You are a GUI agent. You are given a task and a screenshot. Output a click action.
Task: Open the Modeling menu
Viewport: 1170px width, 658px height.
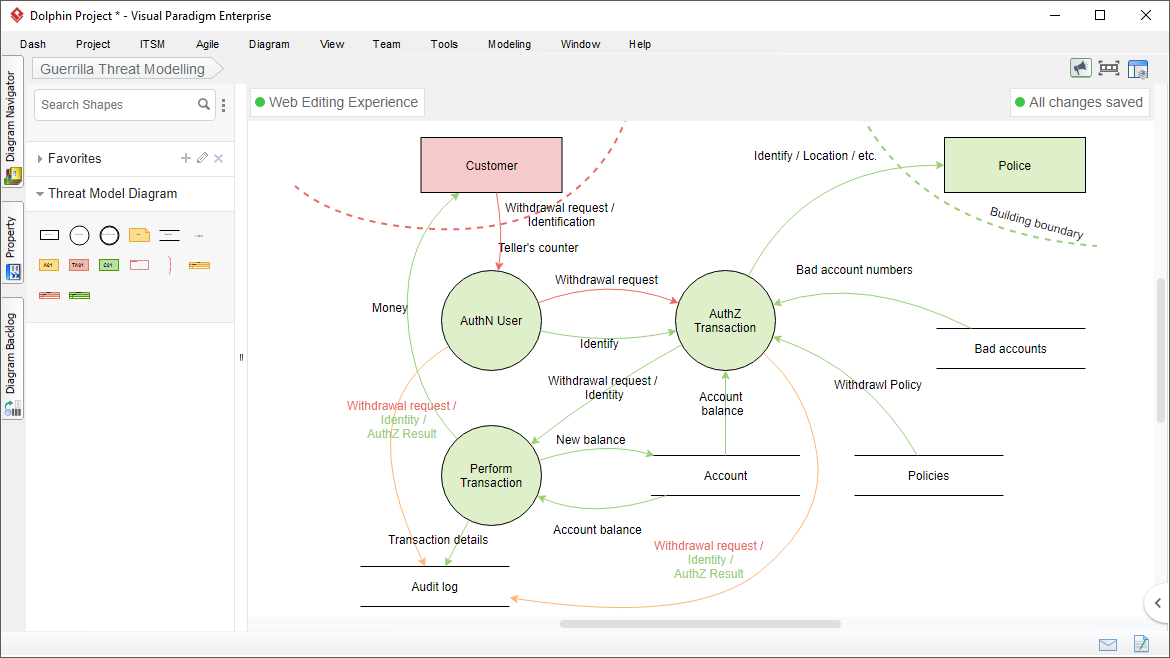[x=510, y=44]
